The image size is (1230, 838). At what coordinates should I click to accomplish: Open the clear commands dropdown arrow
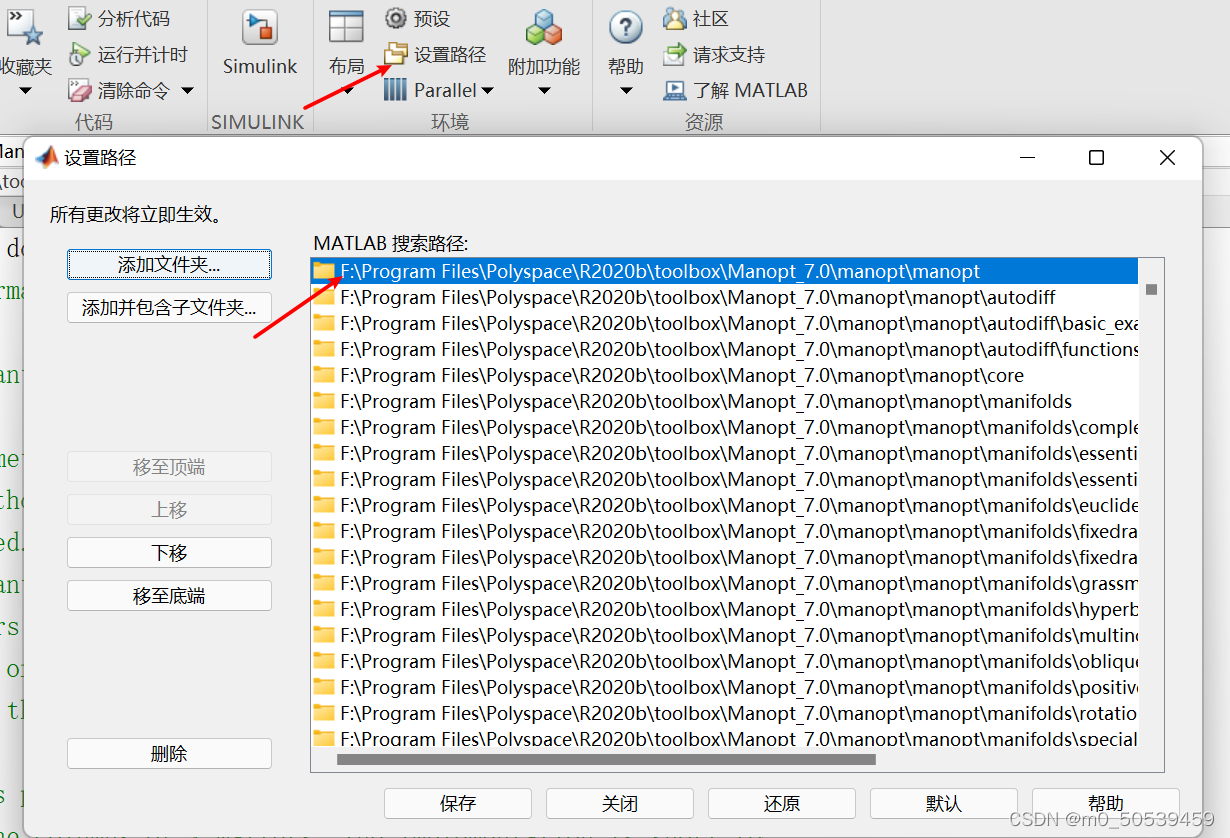[187, 91]
